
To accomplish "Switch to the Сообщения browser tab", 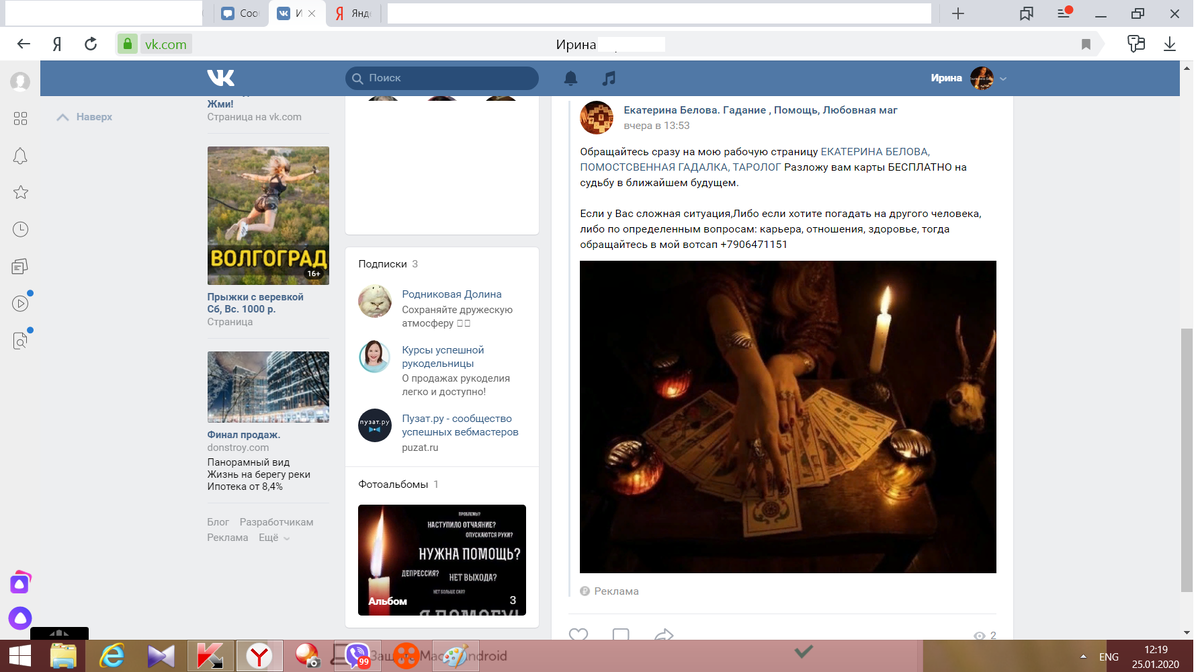I will 240,13.
